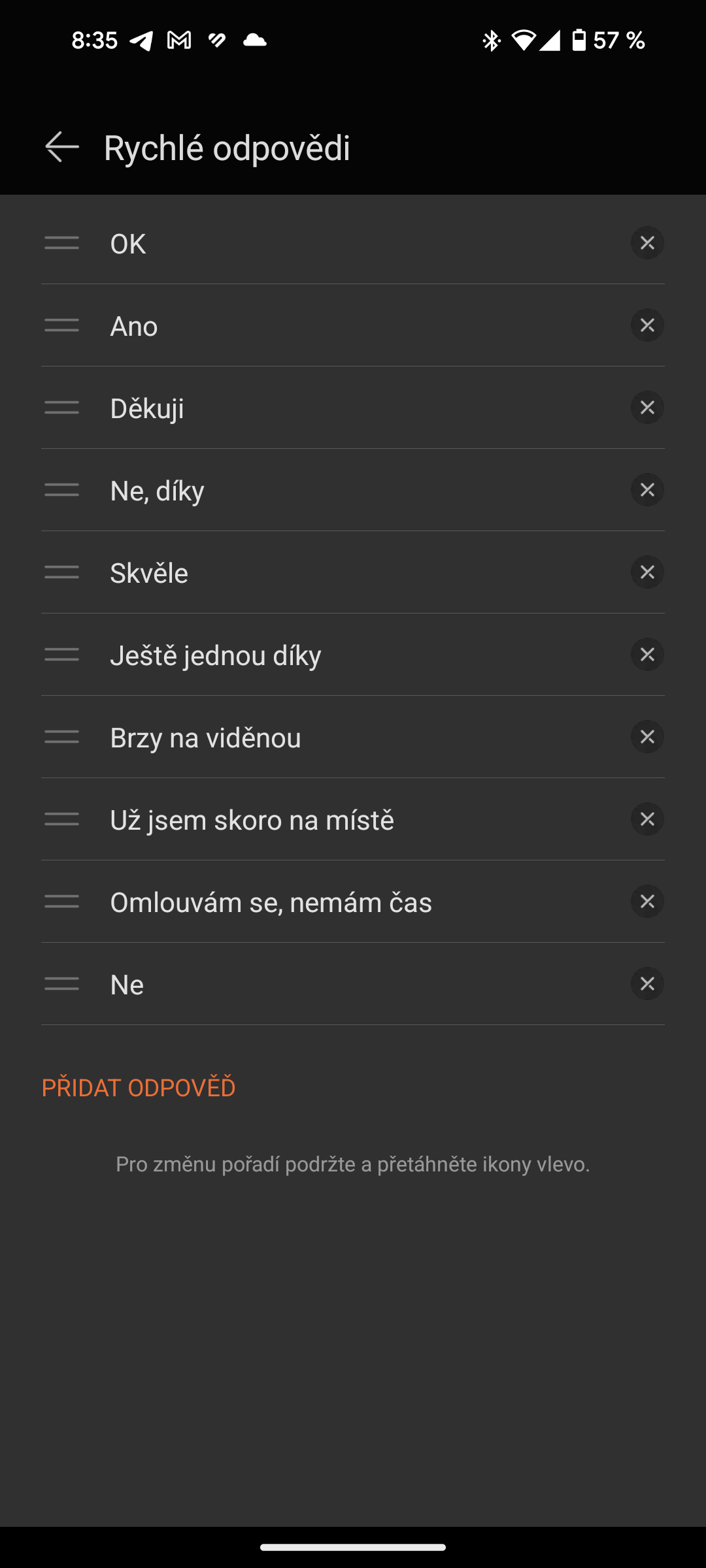
Task: Select the "Brzy na viděnou" reply text
Action: (205, 738)
